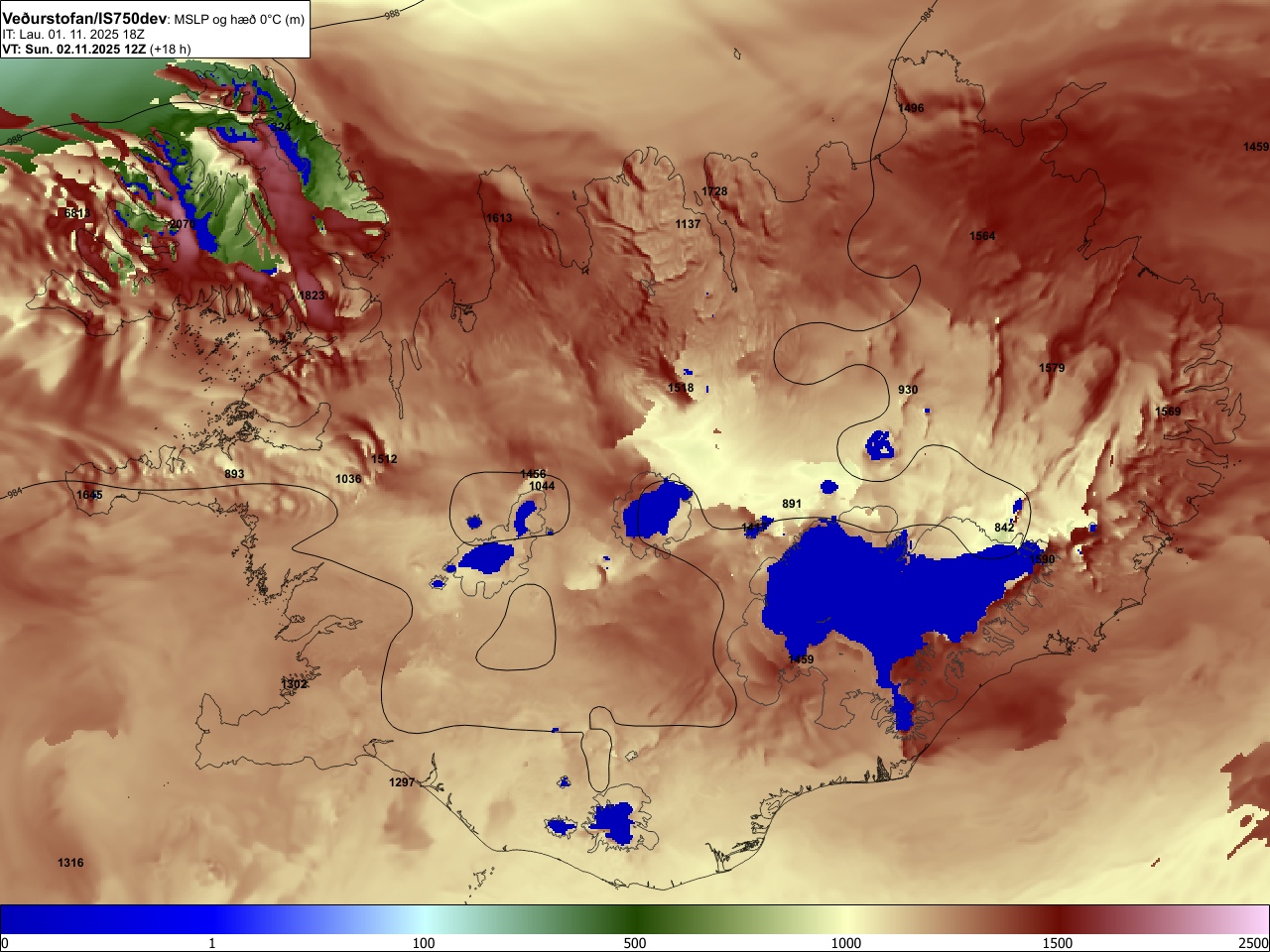Click the 1044 height label
Viewport: 1270px width, 952px height.
(x=542, y=486)
